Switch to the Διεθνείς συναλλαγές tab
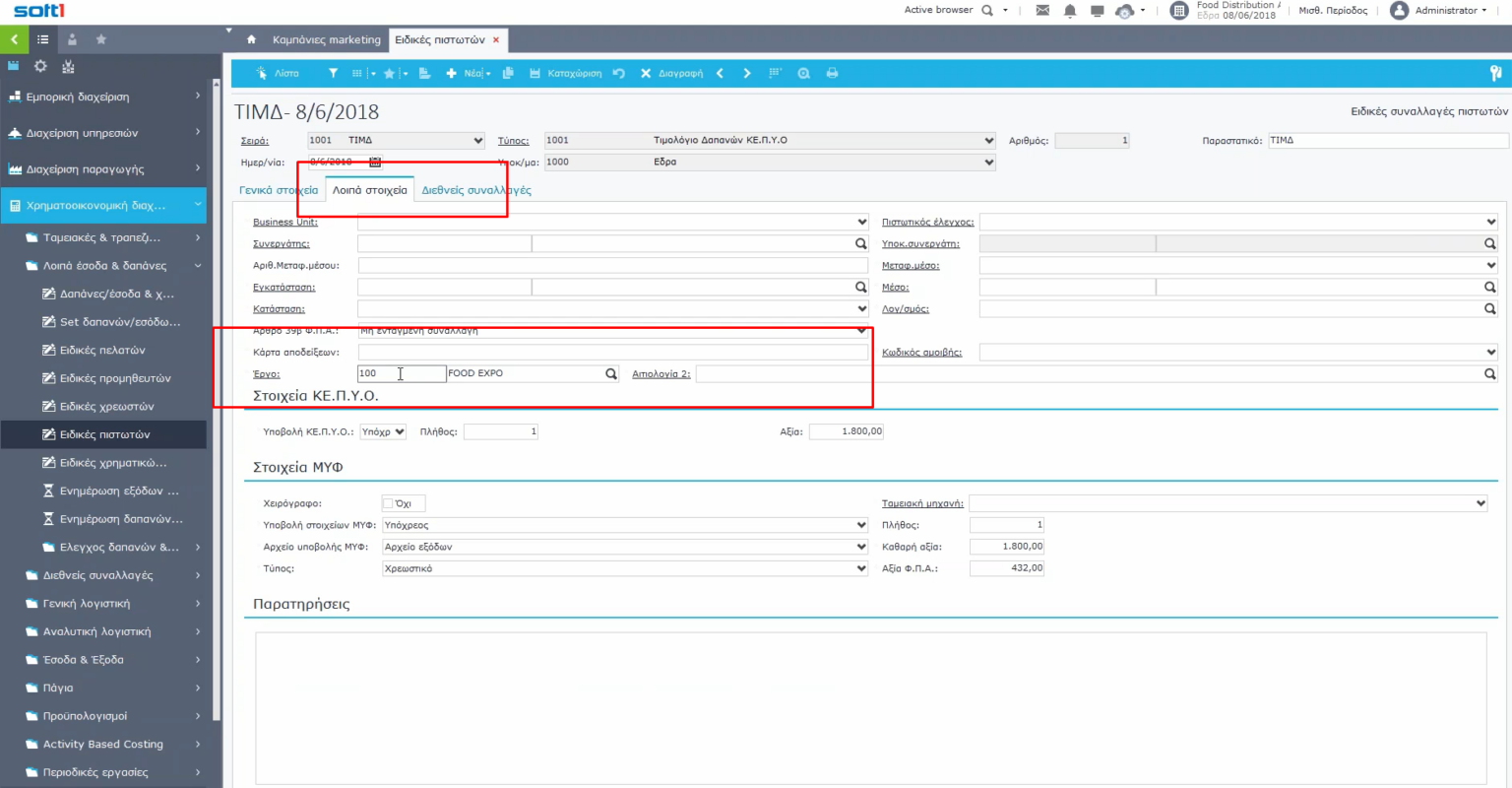The height and width of the screenshot is (788, 1512). 476,190
